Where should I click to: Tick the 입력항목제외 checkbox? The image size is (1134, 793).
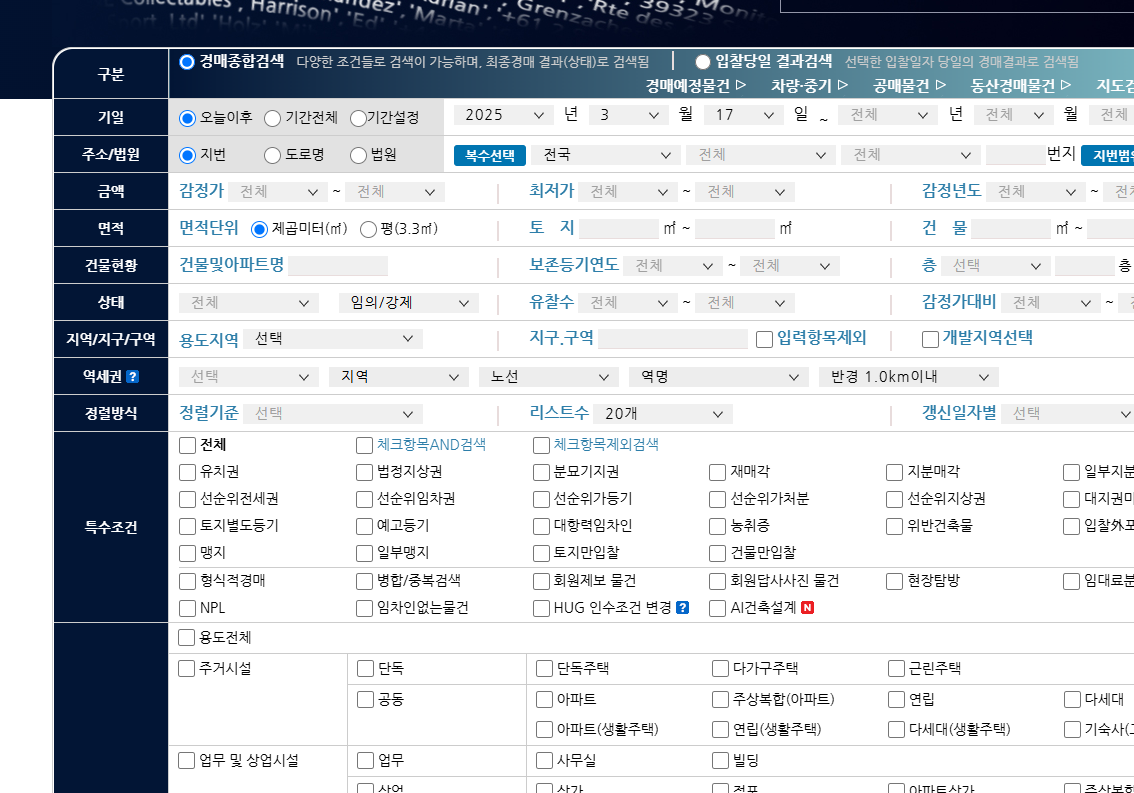point(764,339)
